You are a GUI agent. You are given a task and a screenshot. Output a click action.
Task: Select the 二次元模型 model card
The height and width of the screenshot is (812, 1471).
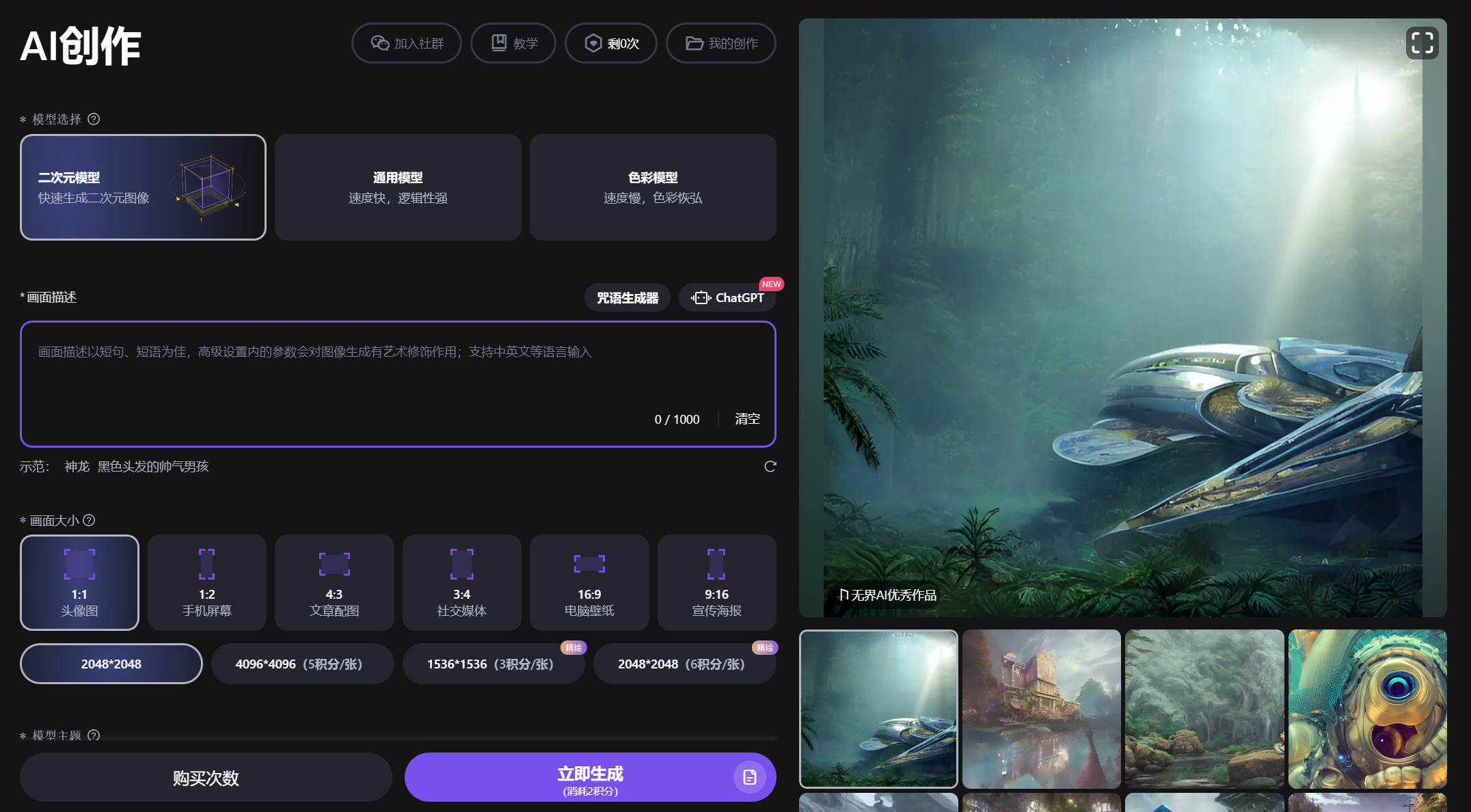[x=143, y=187]
